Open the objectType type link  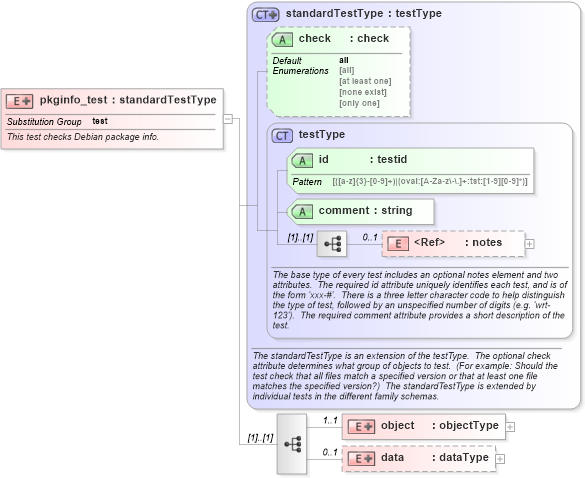pos(469,425)
